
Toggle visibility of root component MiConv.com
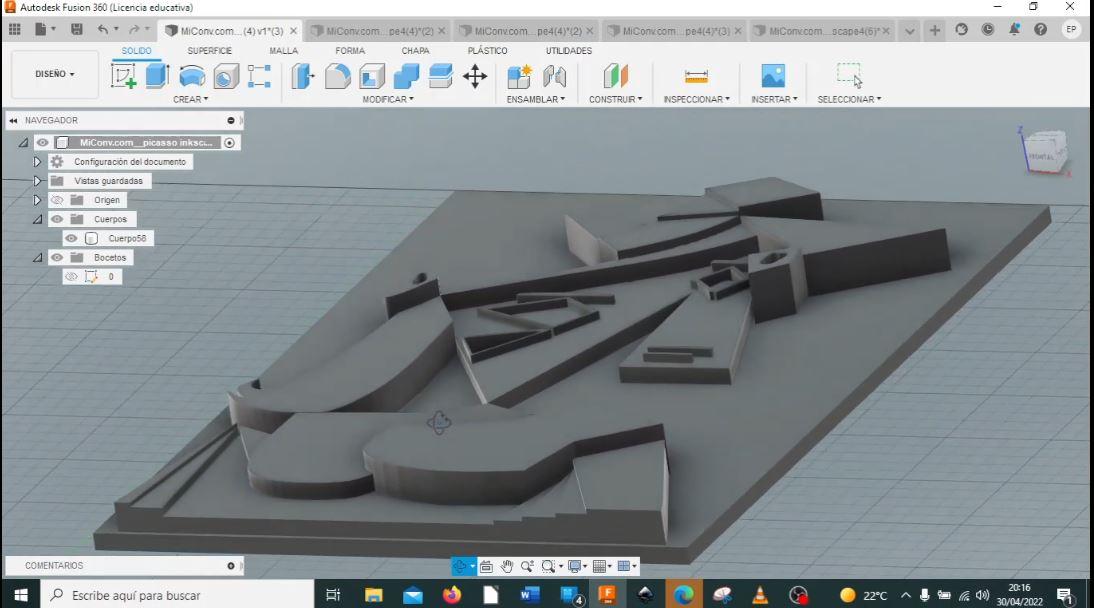[43, 142]
